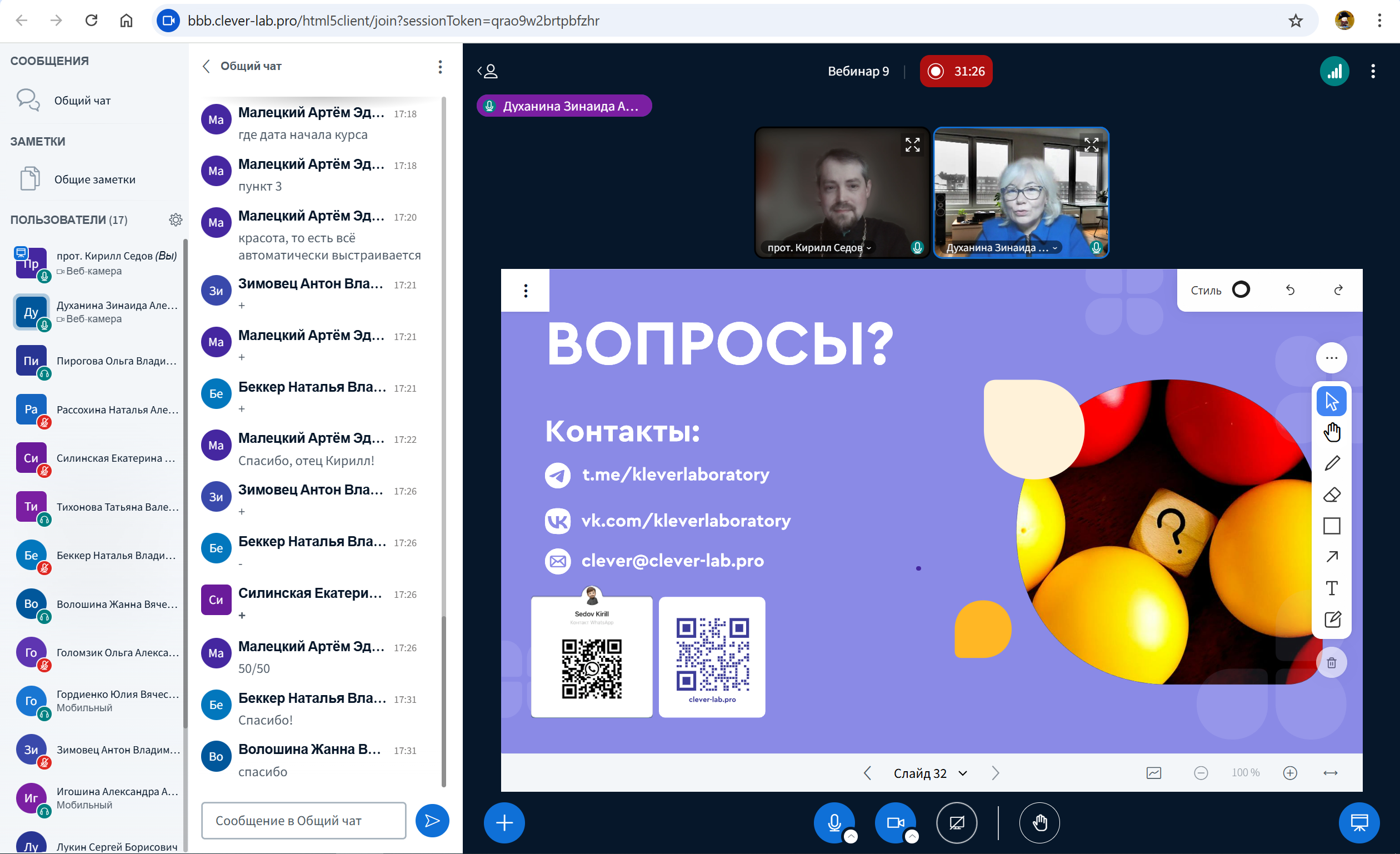Select the Text tool in whiteboard toolbar

coord(1331,588)
